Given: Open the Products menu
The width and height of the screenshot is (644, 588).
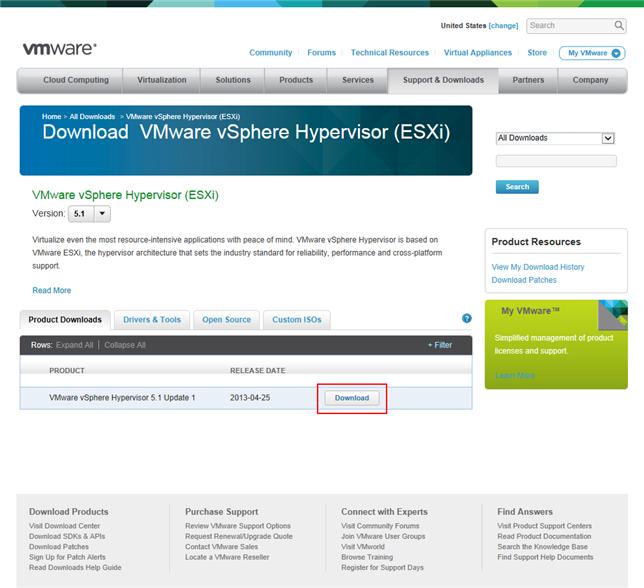Looking at the screenshot, I should 296,80.
